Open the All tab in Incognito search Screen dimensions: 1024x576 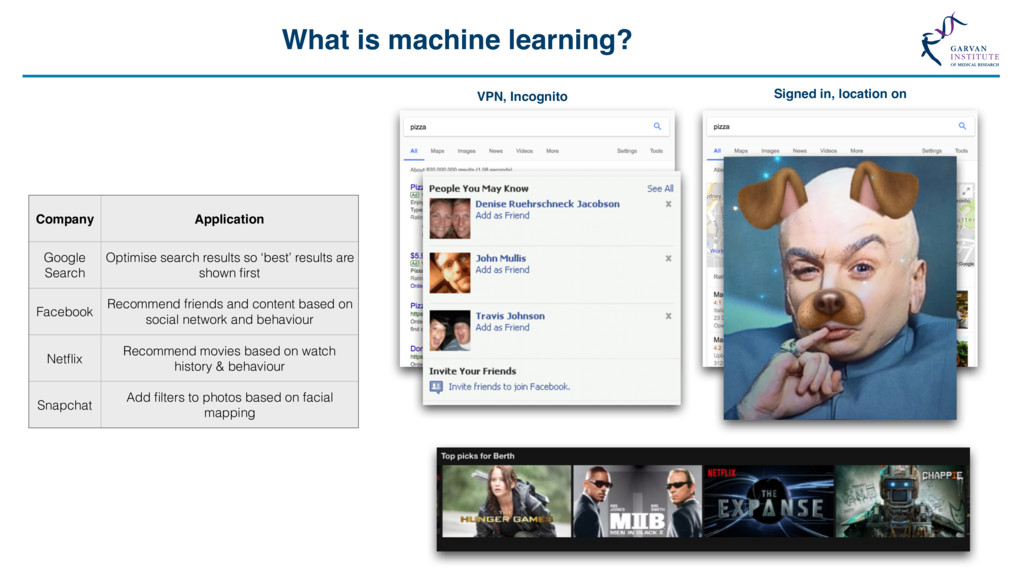coord(413,151)
